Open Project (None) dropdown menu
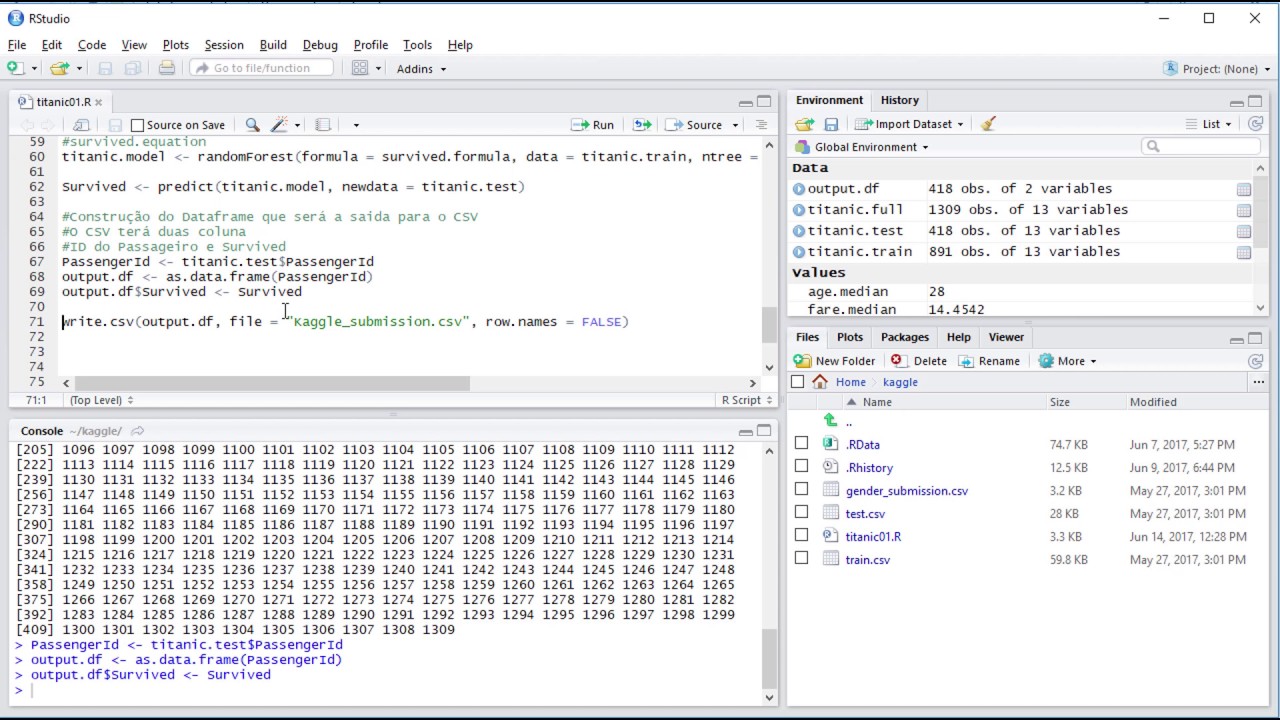The height and width of the screenshot is (720, 1280). 1216,69
